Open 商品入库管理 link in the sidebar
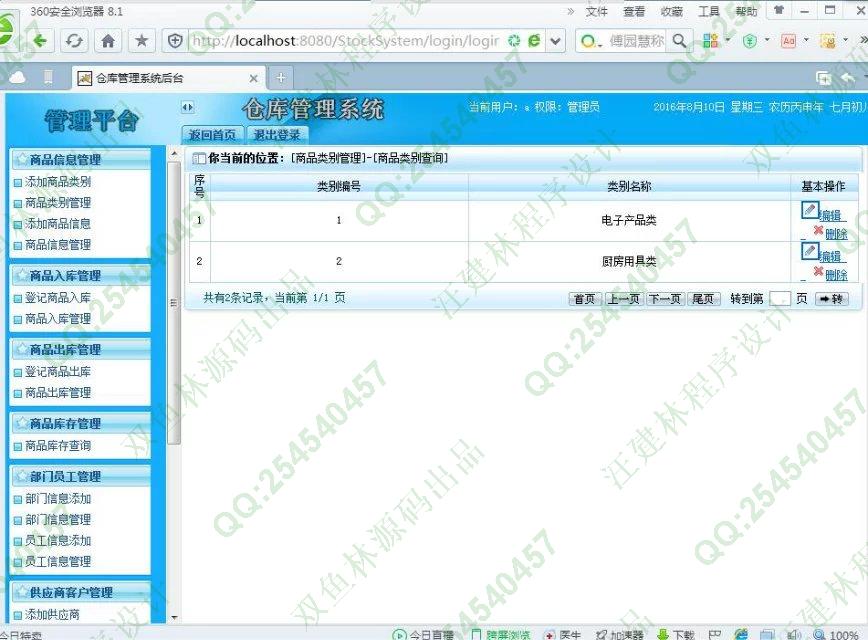 point(58,319)
